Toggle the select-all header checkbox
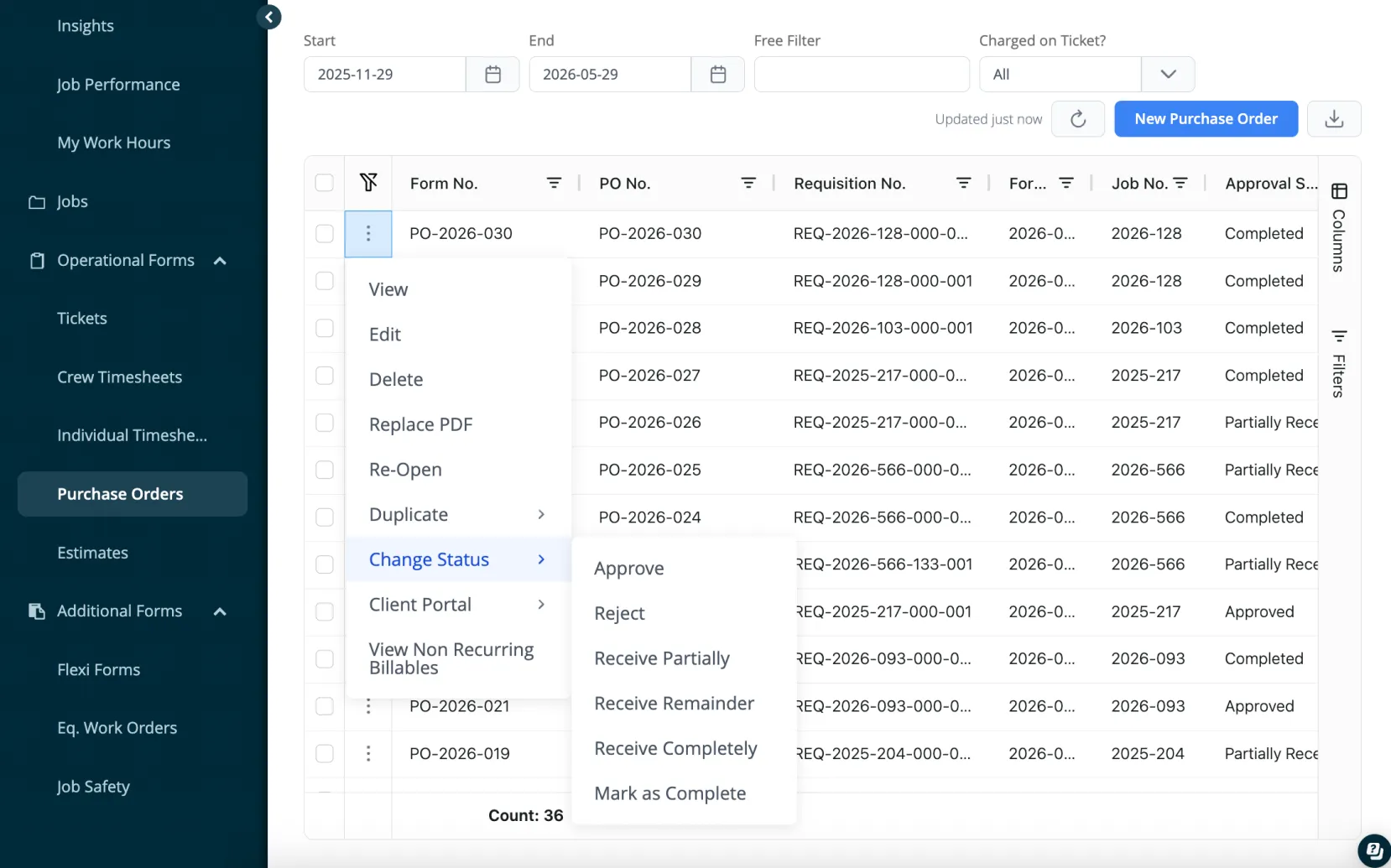 [324, 183]
